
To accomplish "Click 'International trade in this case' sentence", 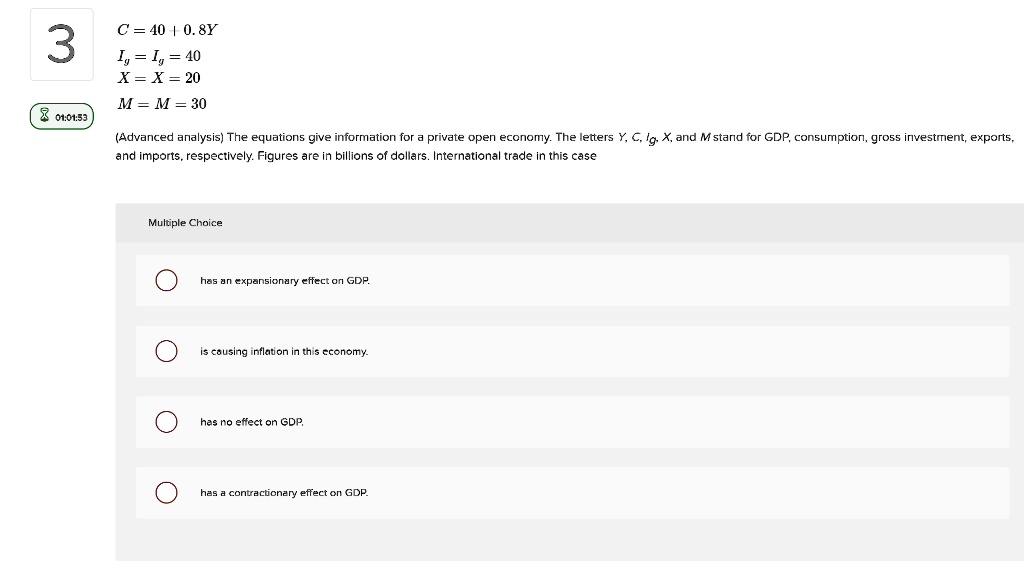I will tap(514, 156).
